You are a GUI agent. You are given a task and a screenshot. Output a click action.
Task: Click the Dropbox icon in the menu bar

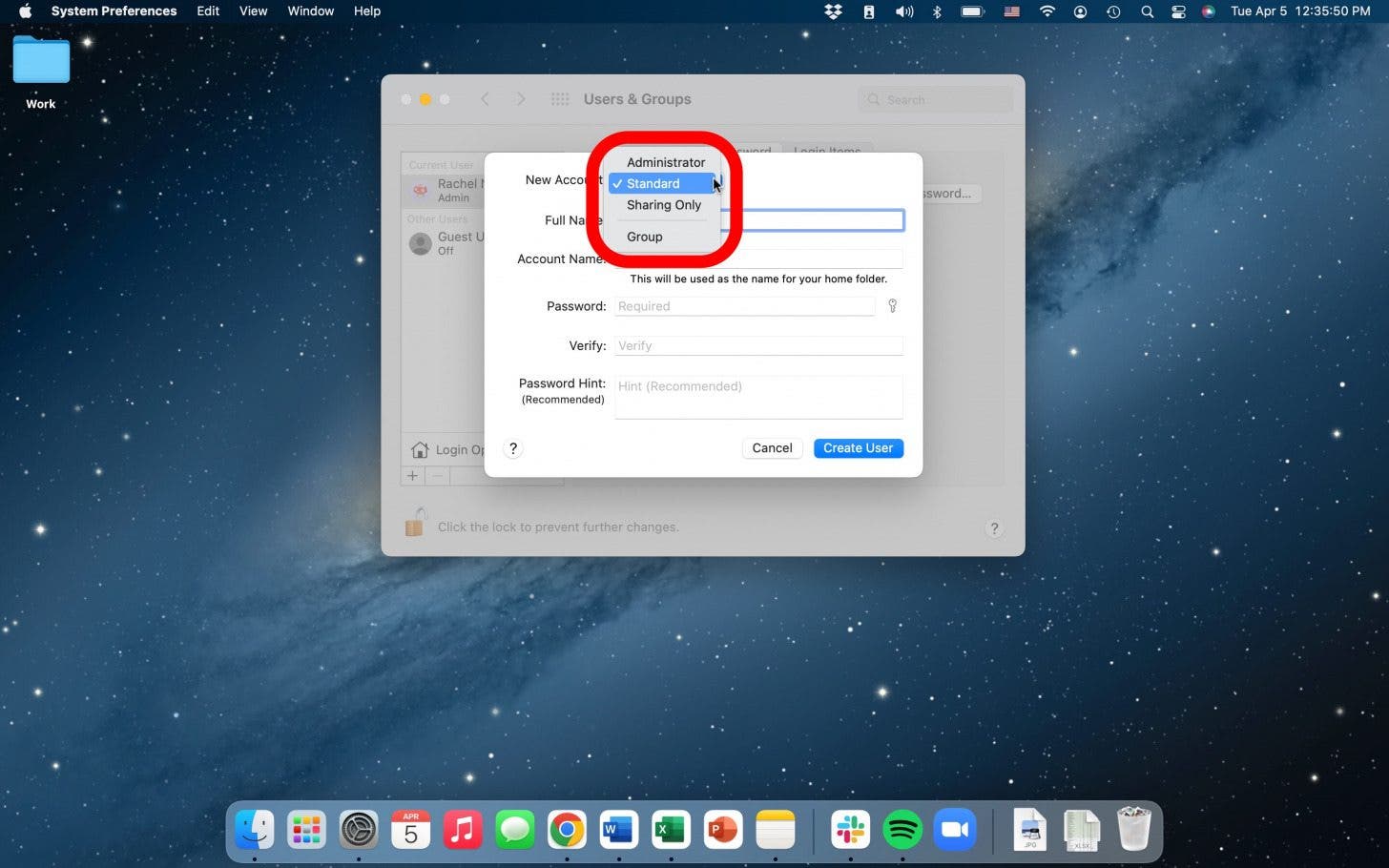pyautogui.click(x=832, y=11)
